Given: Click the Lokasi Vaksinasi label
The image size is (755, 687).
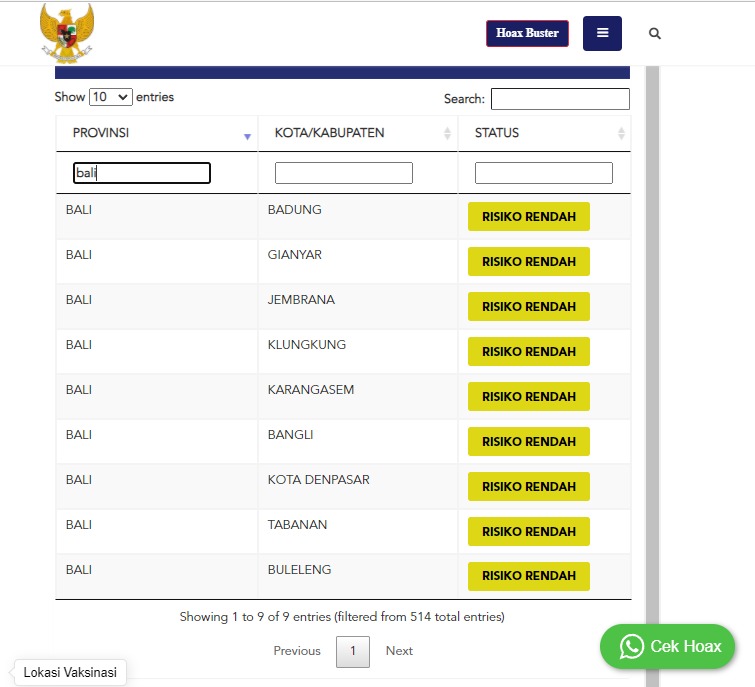Looking at the screenshot, I should click(70, 673).
